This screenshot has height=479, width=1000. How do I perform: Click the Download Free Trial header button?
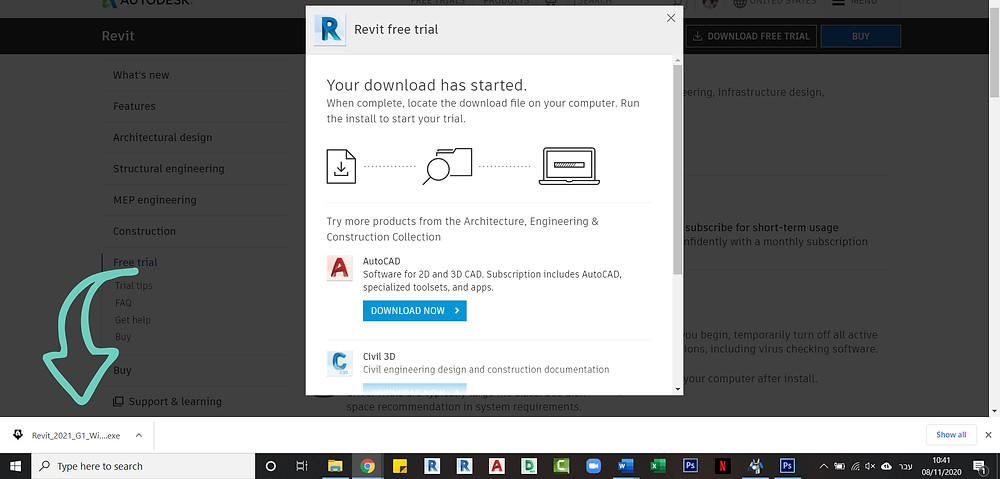[751, 36]
